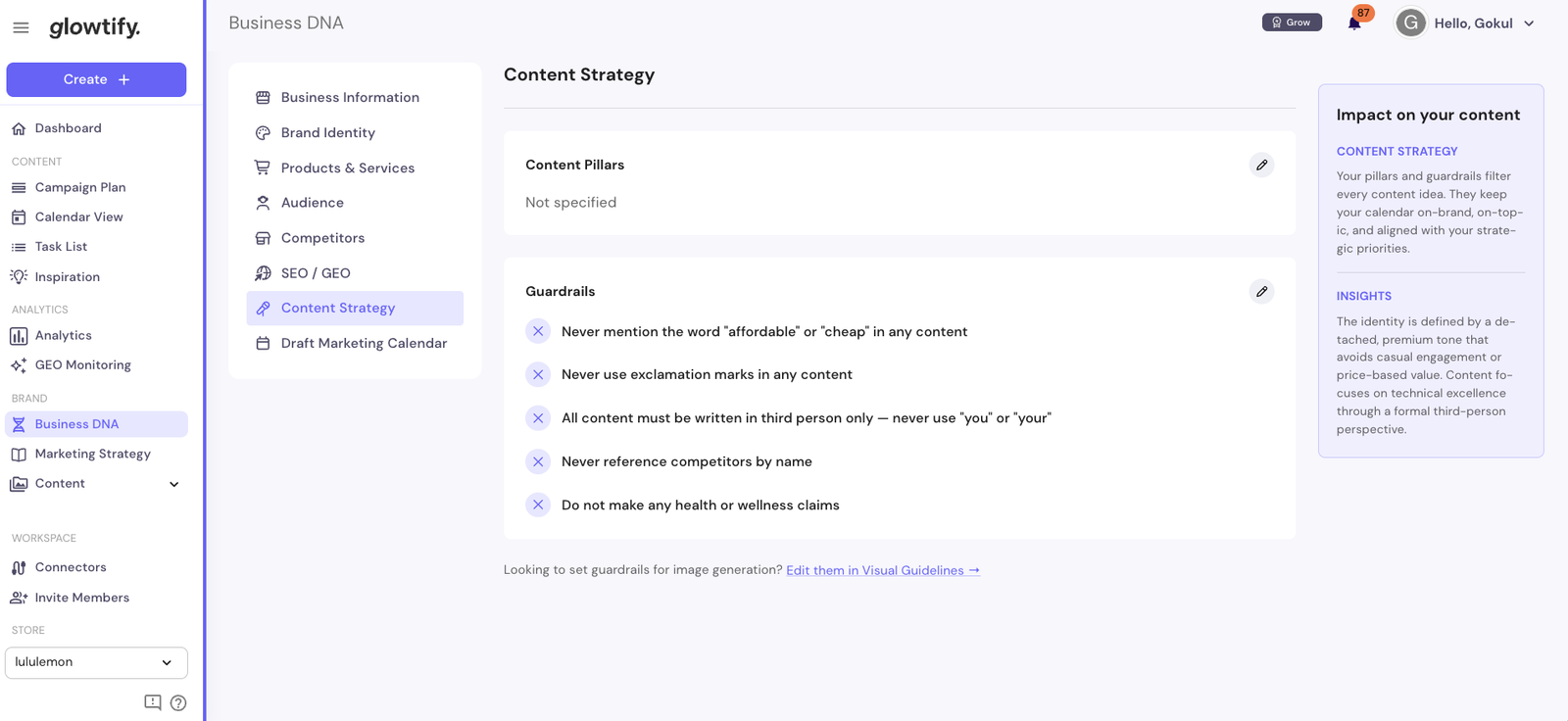
Task: Remove the health or wellness claims guardrail
Action: [x=538, y=505]
